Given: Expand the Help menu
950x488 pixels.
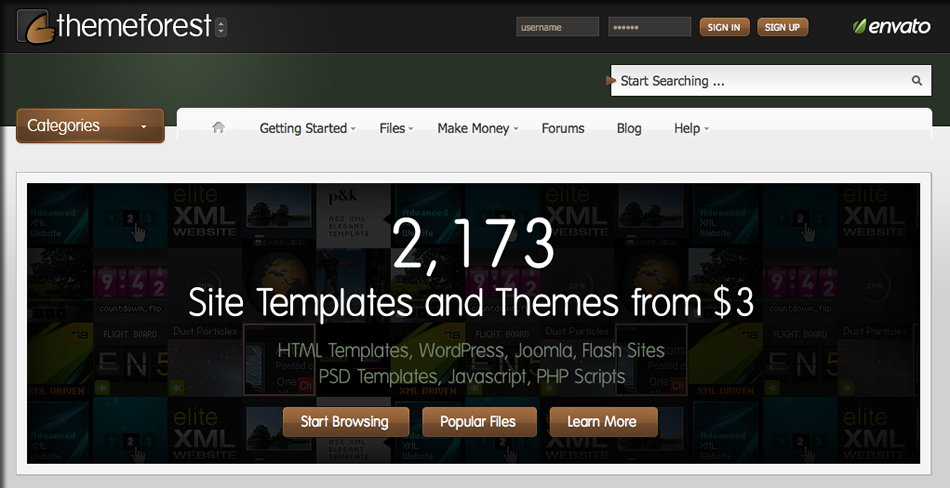Looking at the screenshot, I should point(691,128).
